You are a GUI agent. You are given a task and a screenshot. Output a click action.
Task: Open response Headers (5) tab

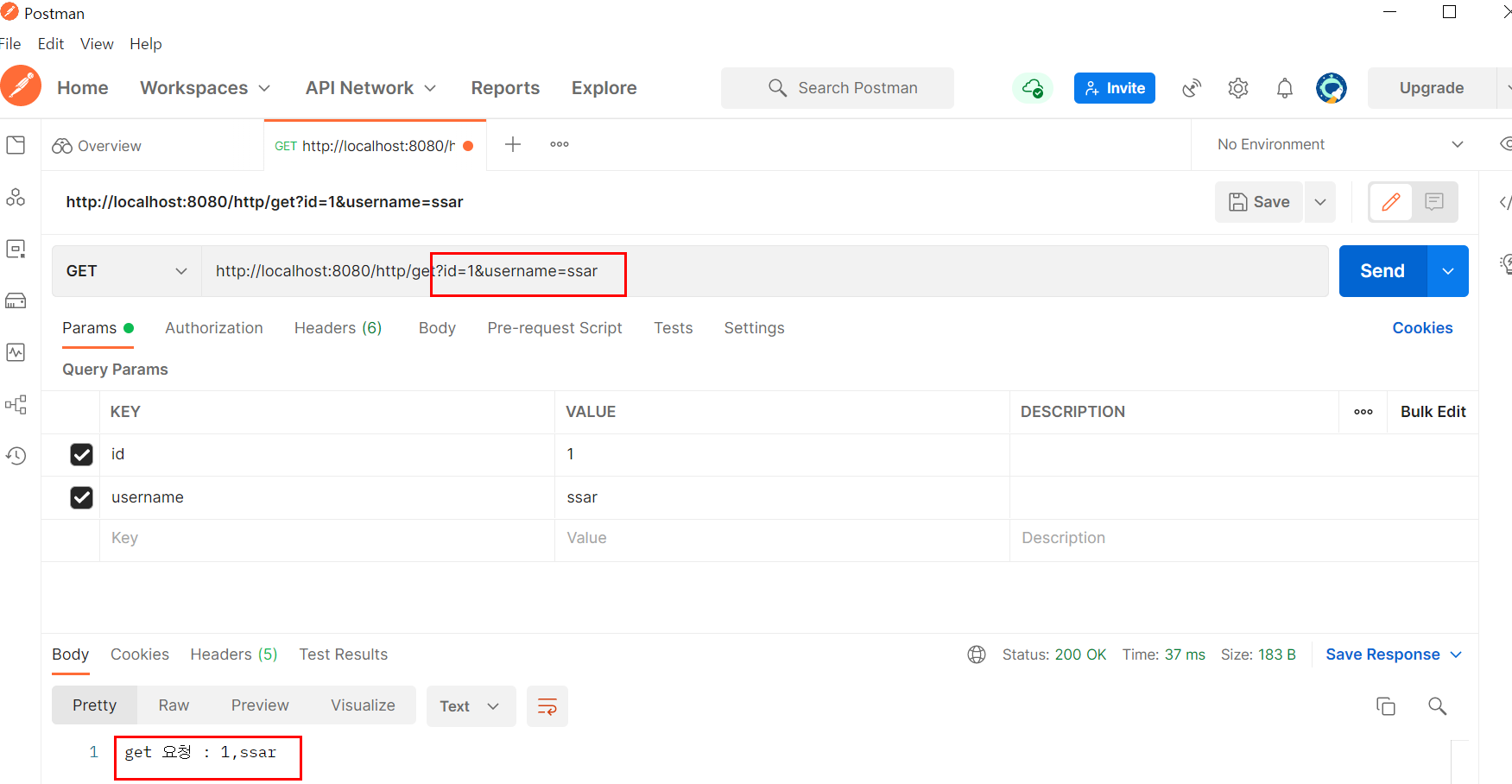234,654
